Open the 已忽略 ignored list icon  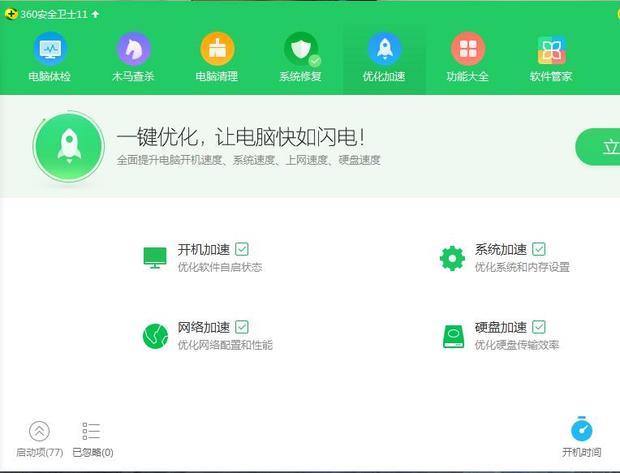(91, 431)
